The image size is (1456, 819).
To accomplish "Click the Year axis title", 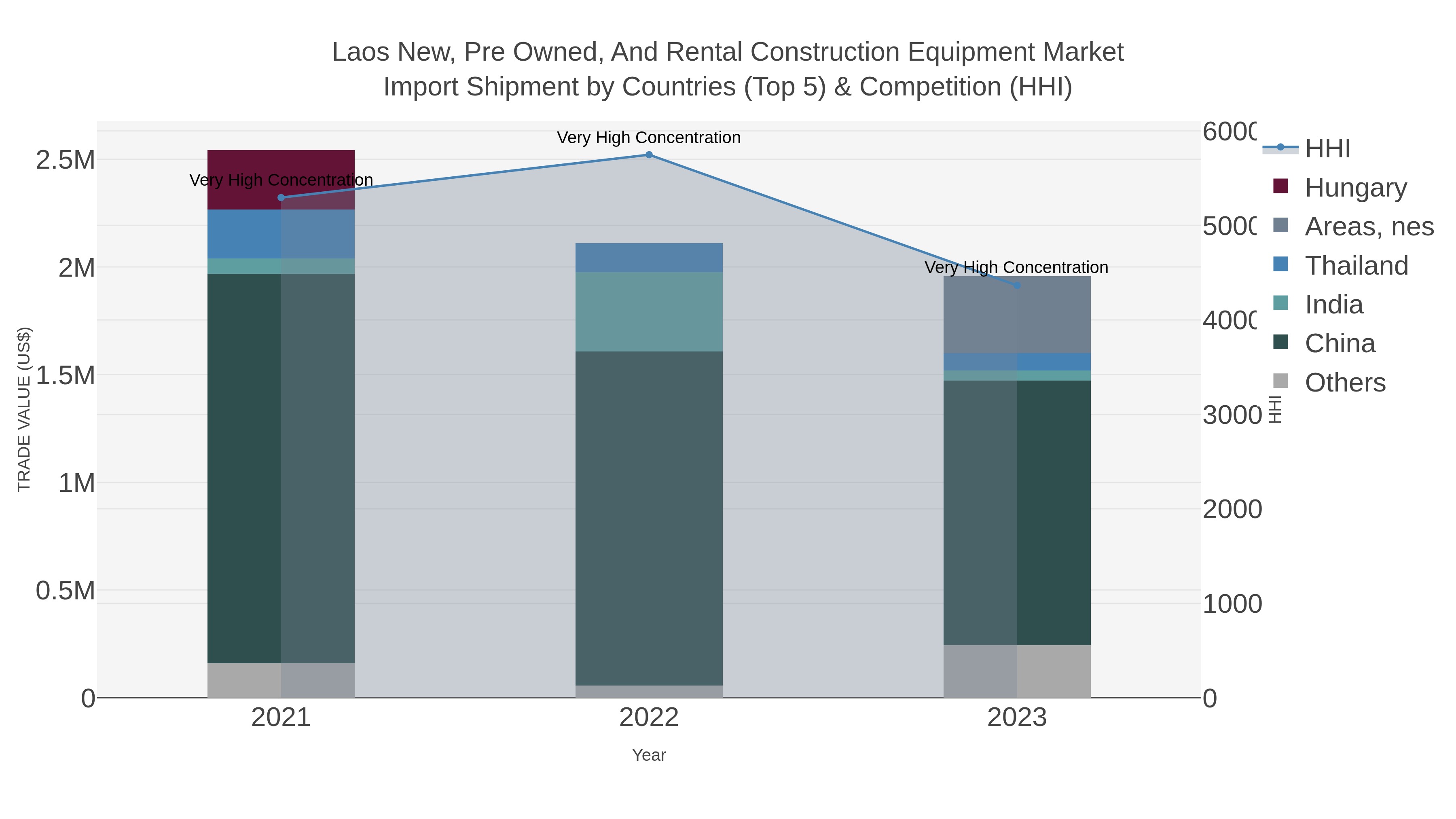I will pos(649,755).
